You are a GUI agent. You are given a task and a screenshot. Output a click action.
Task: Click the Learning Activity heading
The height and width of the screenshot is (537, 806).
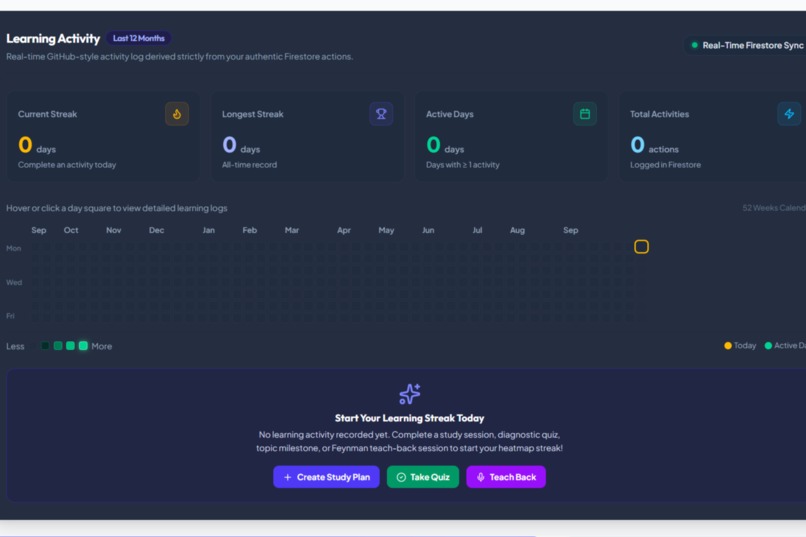coord(53,39)
